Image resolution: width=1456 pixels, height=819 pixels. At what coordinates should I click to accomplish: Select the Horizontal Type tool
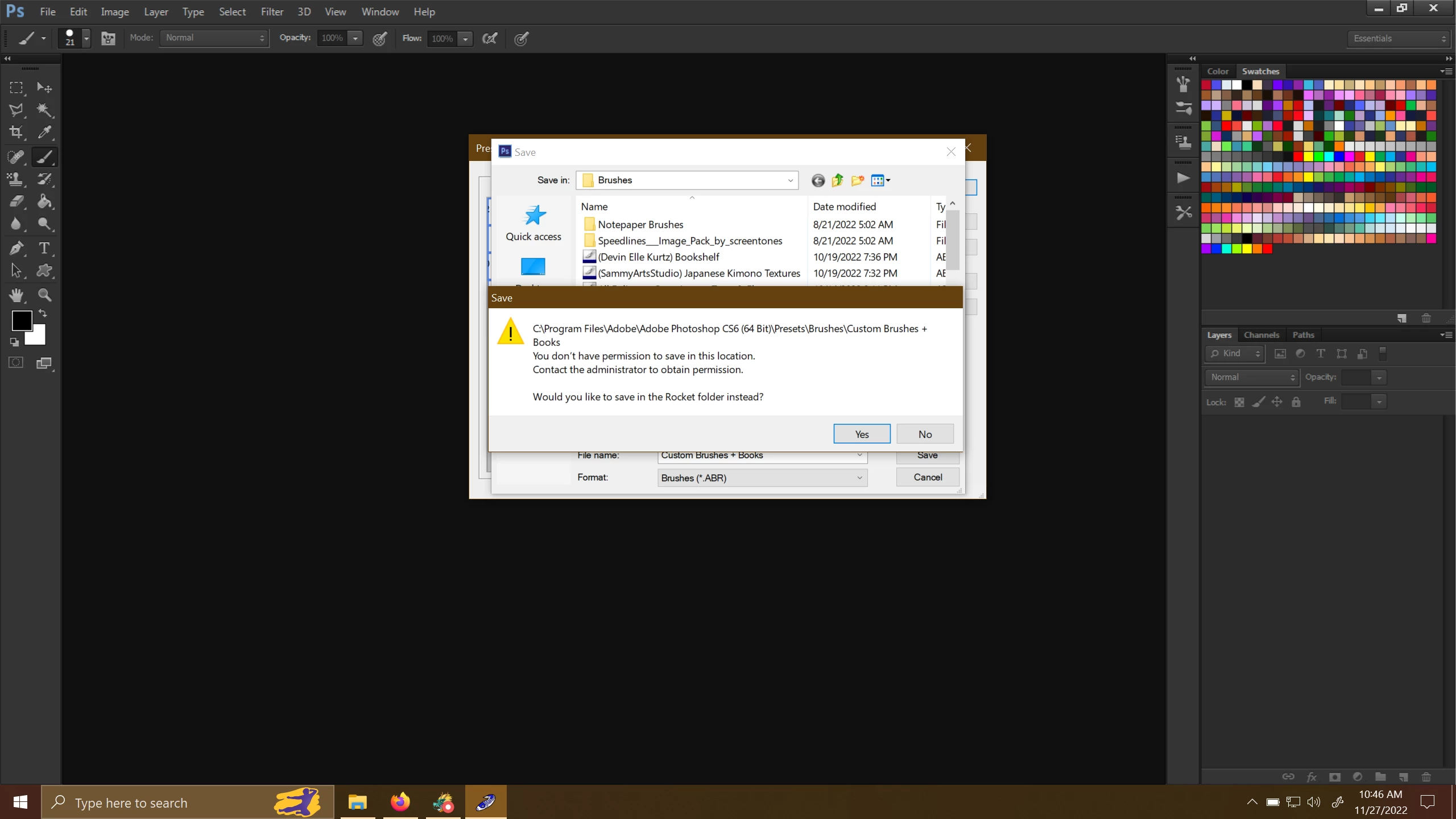pyautogui.click(x=44, y=248)
